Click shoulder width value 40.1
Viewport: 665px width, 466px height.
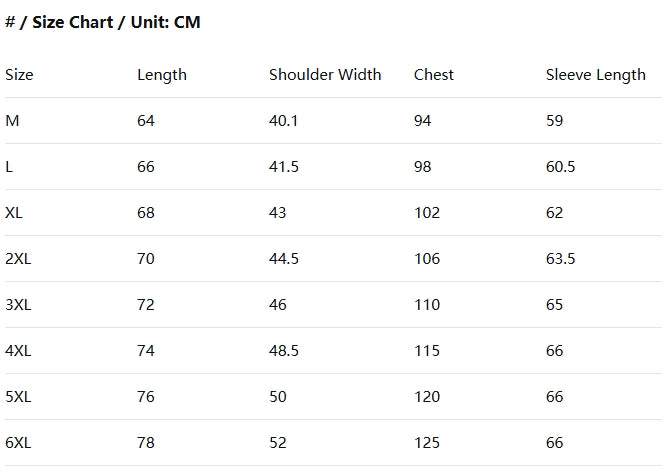pyautogui.click(x=284, y=121)
